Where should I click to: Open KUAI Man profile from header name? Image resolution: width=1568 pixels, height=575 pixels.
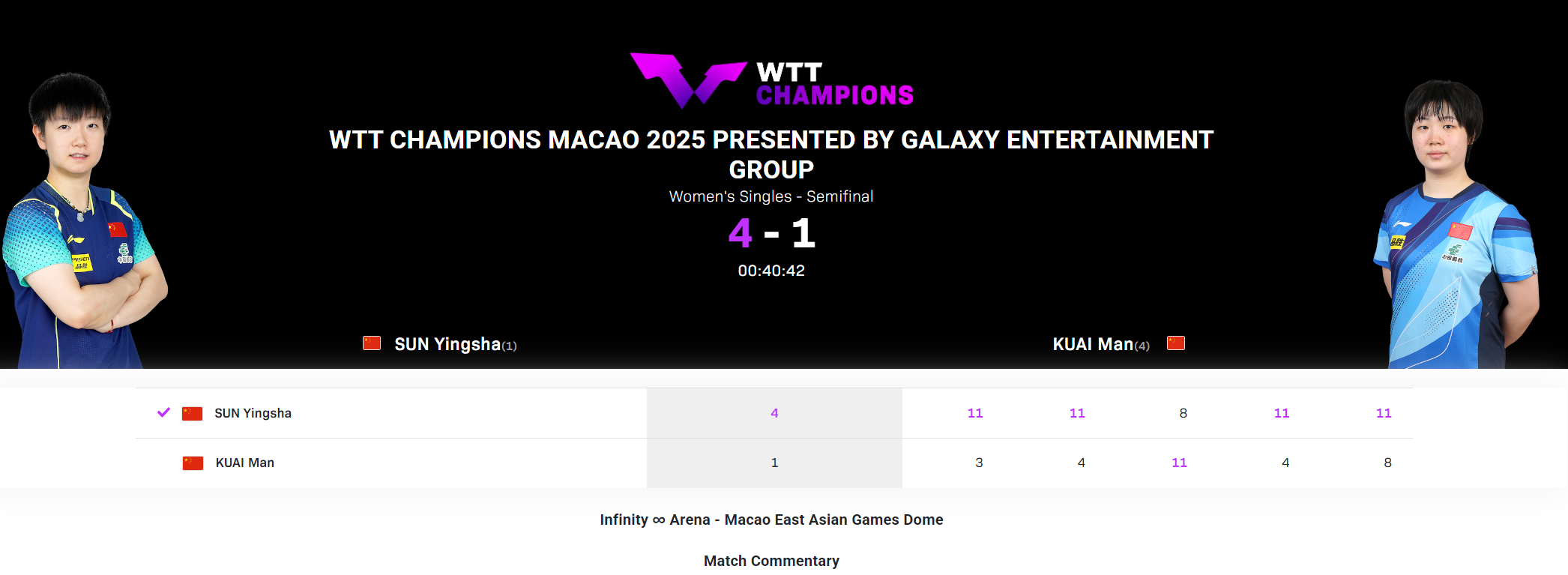click(1093, 344)
